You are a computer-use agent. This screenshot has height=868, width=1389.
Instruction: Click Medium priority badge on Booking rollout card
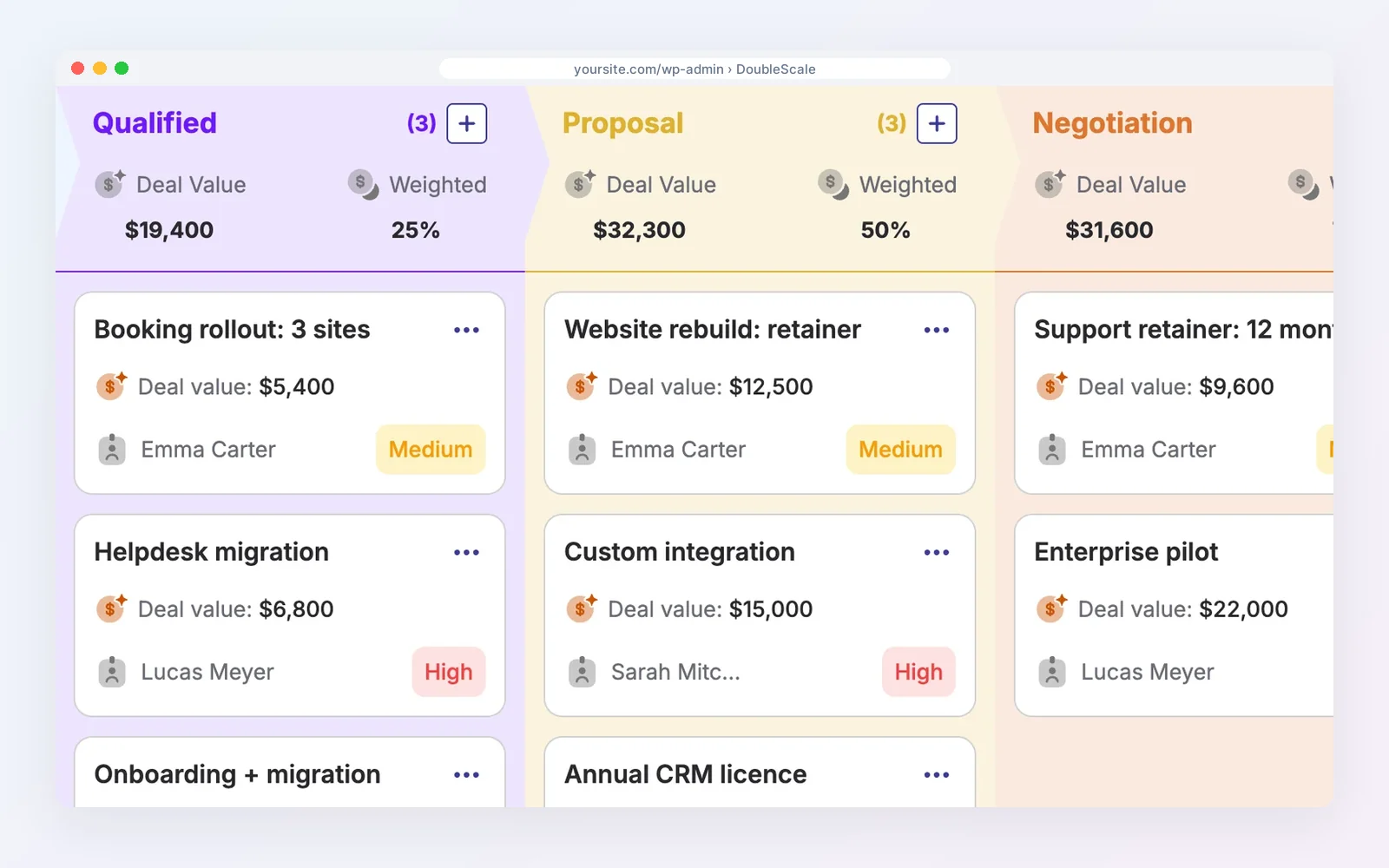tap(431, 450)
